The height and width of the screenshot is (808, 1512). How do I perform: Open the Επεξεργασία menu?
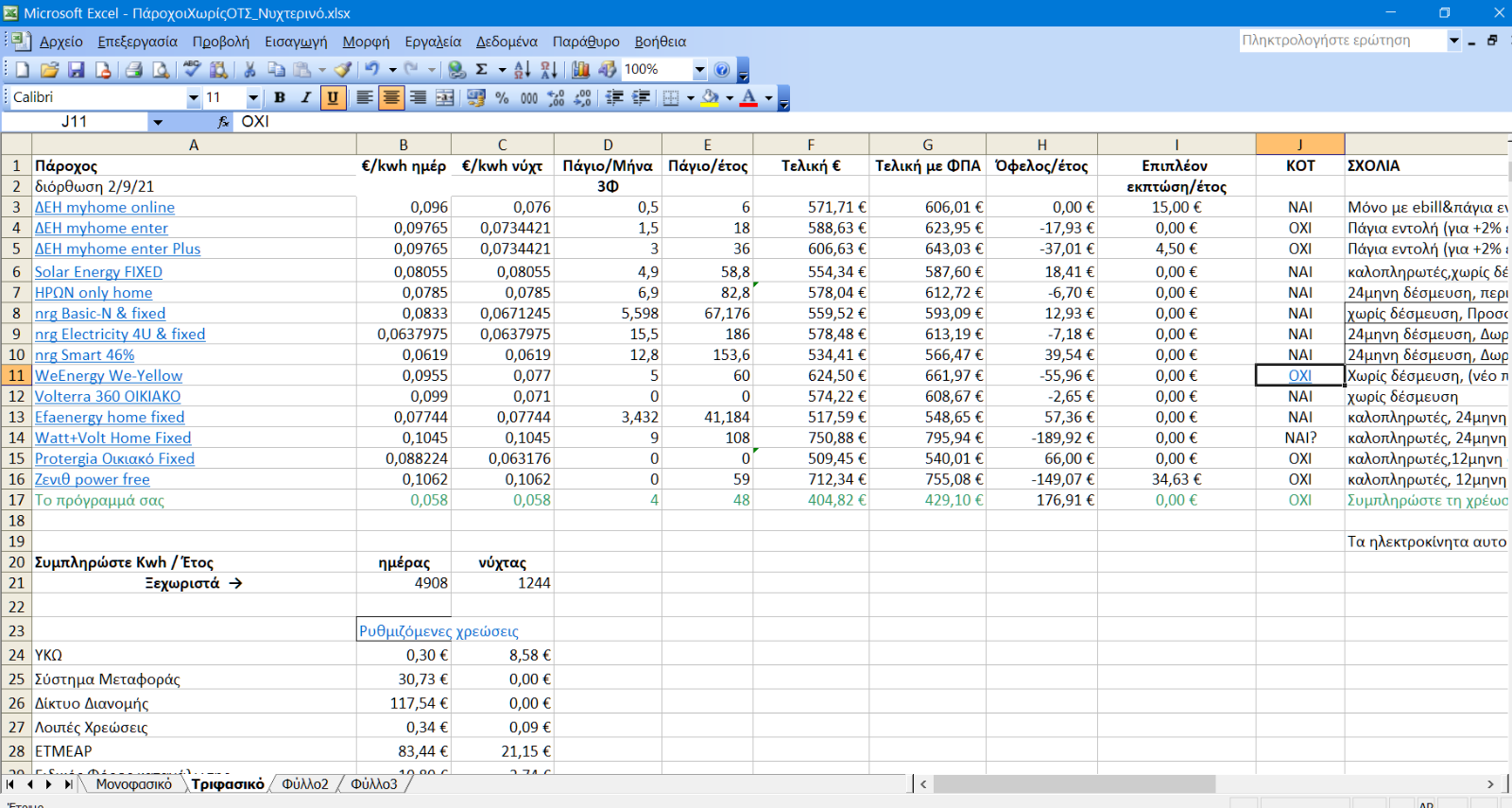click(137, 42)
